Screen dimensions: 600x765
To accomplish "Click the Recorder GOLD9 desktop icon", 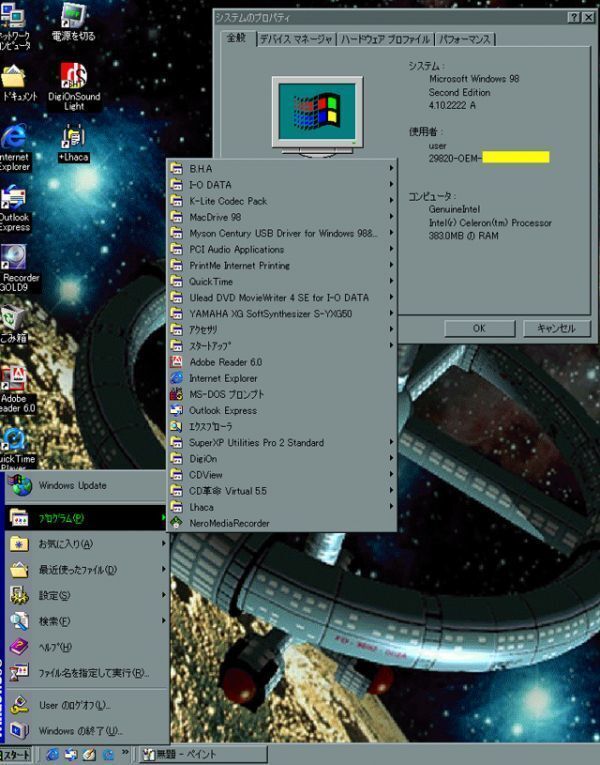I will pos(19,267).
